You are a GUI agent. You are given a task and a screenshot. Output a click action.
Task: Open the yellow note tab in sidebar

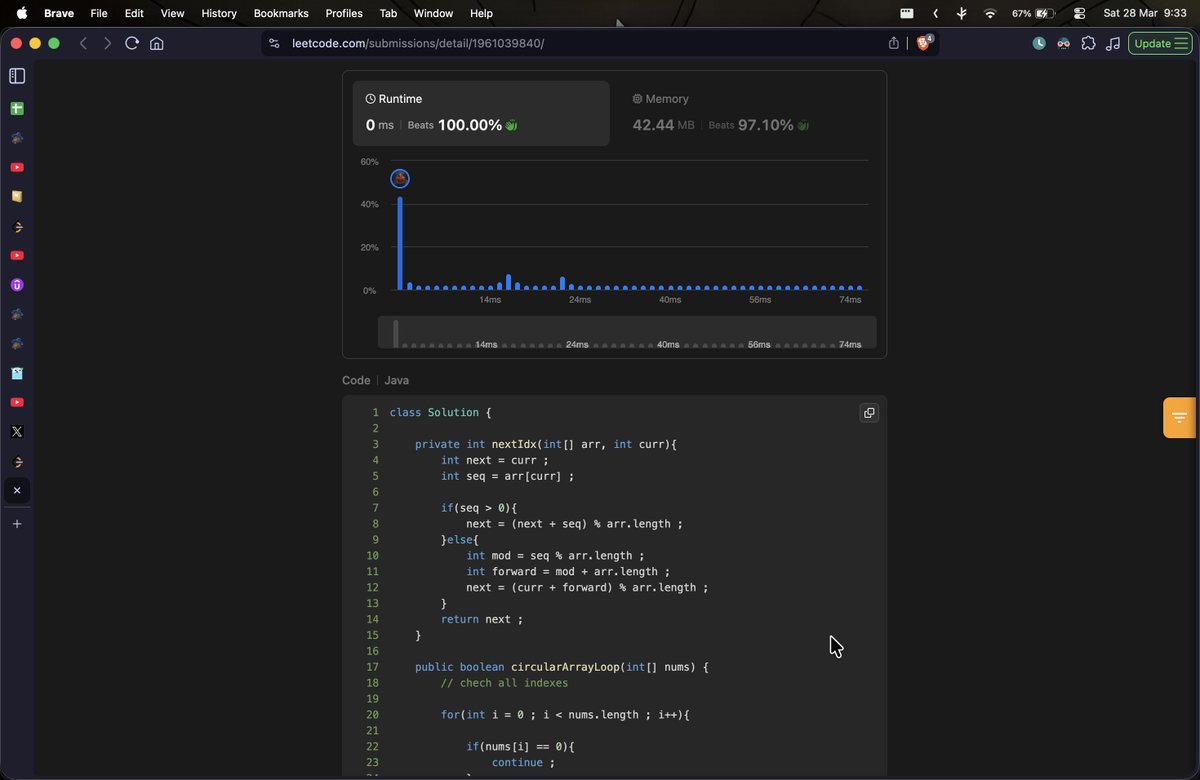point(17,197)
